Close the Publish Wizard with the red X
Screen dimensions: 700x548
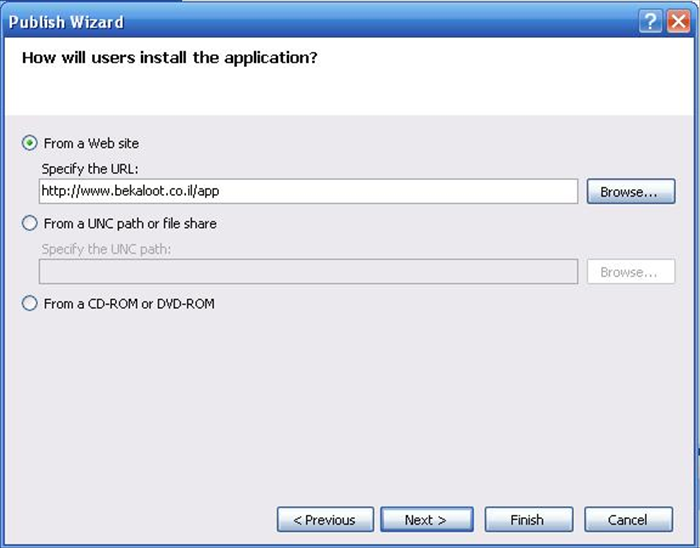(x=679, y=21)
